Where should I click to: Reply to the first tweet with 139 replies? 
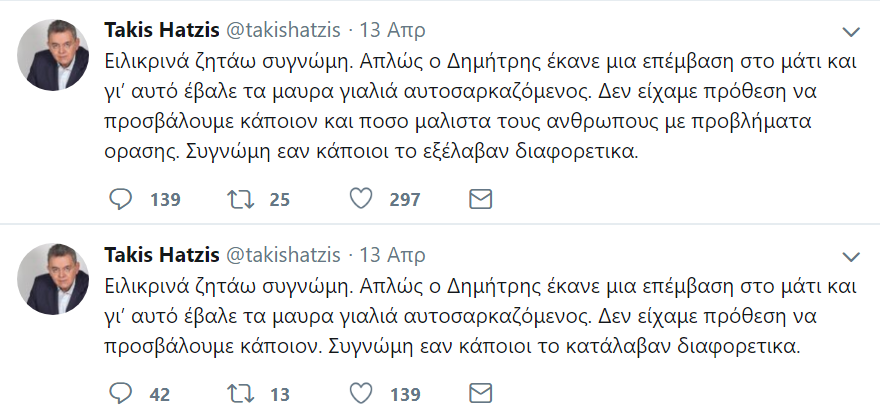[x=120, y=199]
